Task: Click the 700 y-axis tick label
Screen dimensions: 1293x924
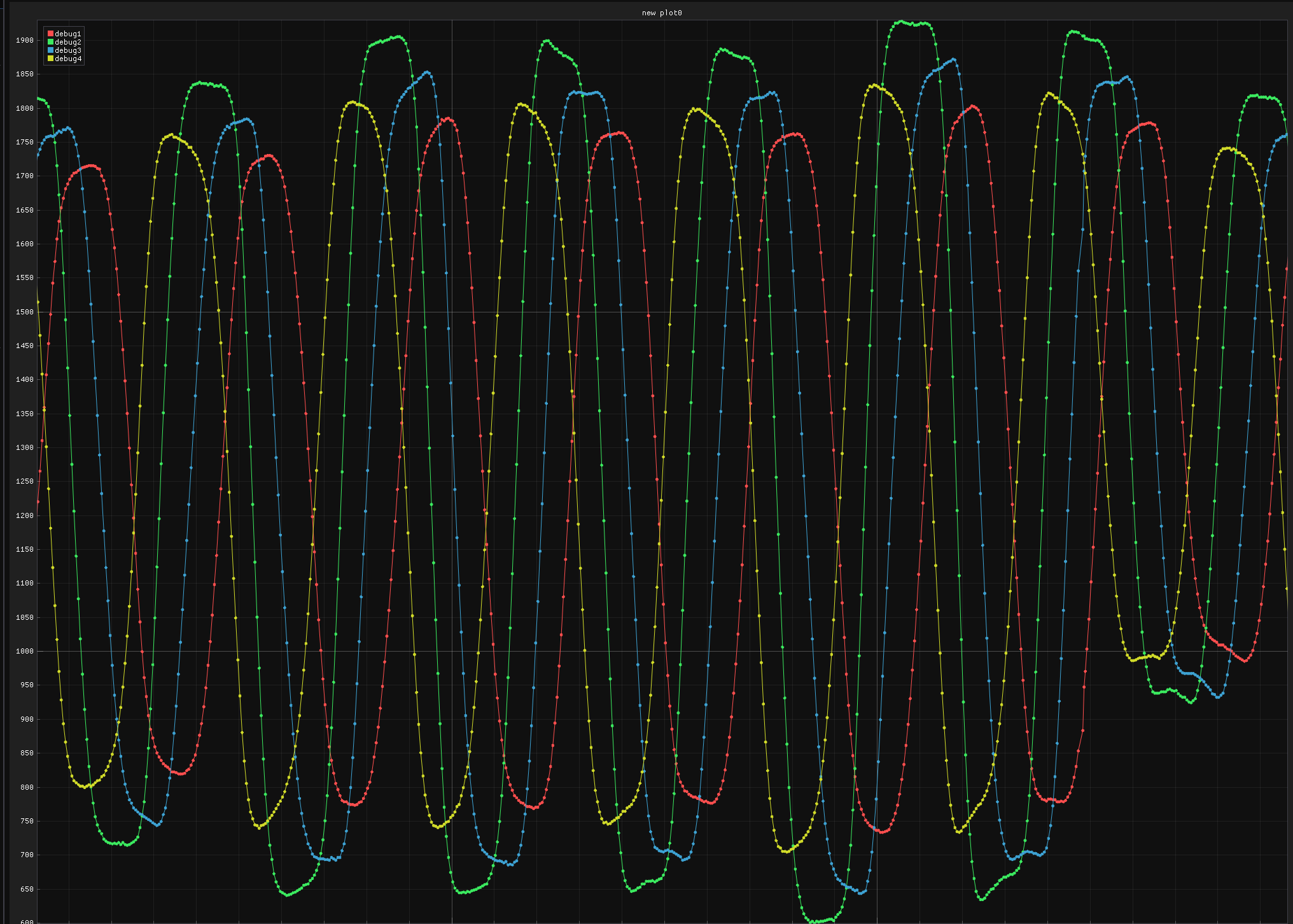Action: (x=27, y=855)
